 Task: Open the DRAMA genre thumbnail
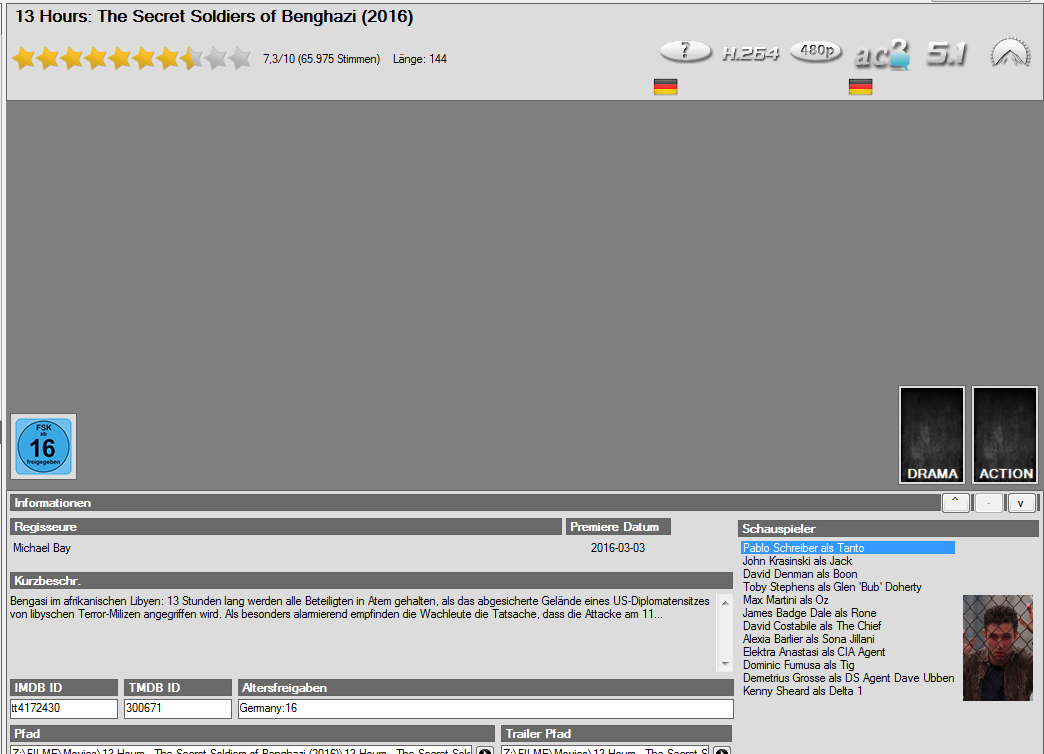(931, 435)
